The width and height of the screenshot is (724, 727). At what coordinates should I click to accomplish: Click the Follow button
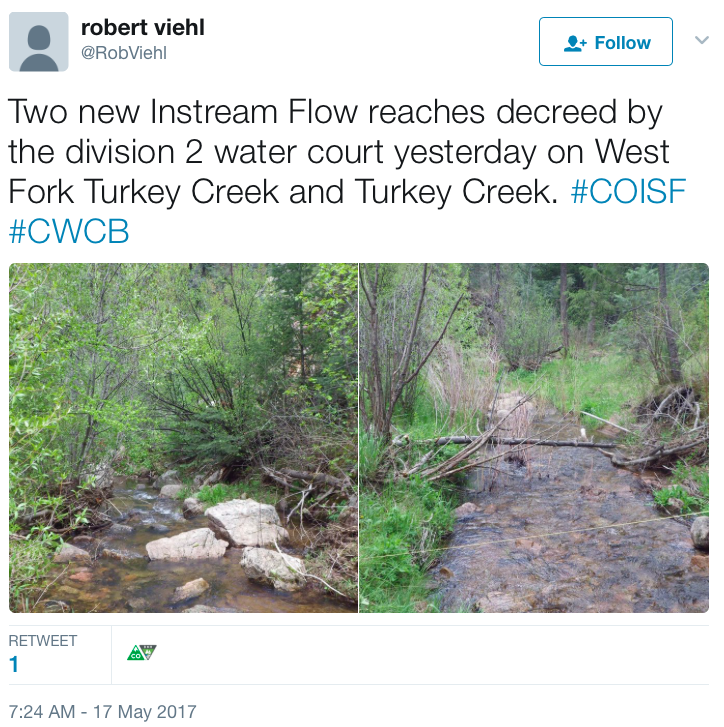coord(606,42)
